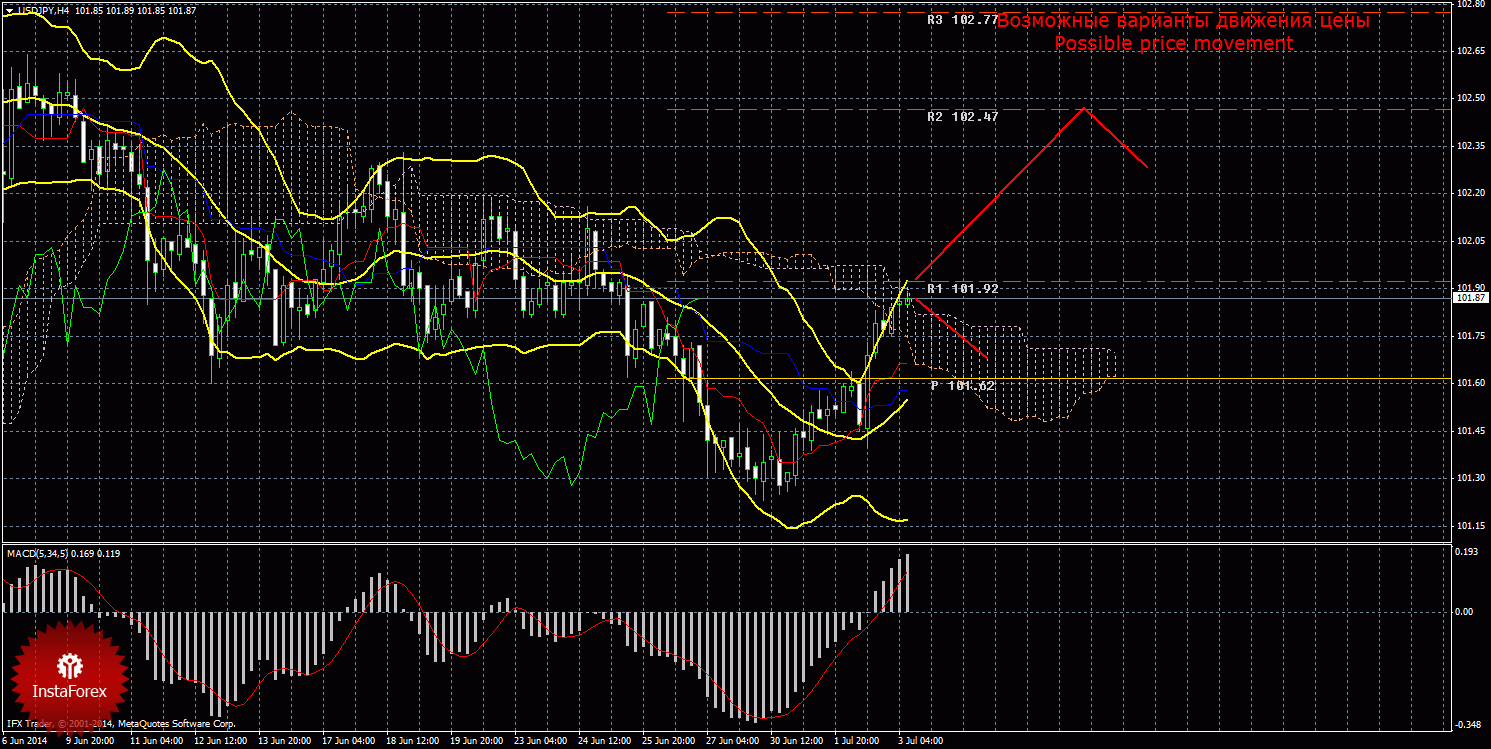Image resolution: width=1491 pixels, height=749 pixels.
Task: Click the 101.90 price axis label
Action: [1469, 287]
